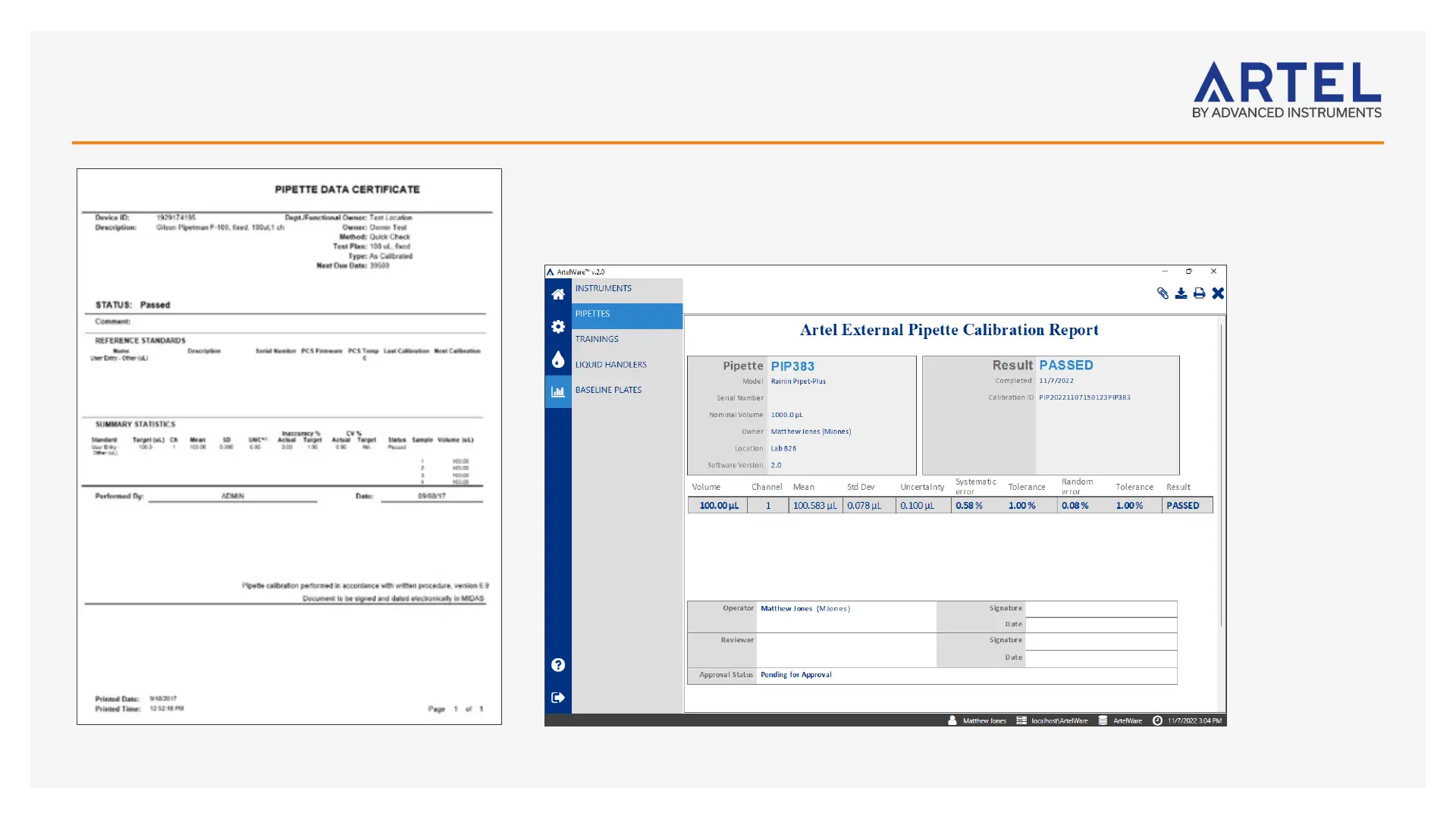The image size is (1456, 819).
Task: Open the TRAININGS menu item
Action: point(627,339)
